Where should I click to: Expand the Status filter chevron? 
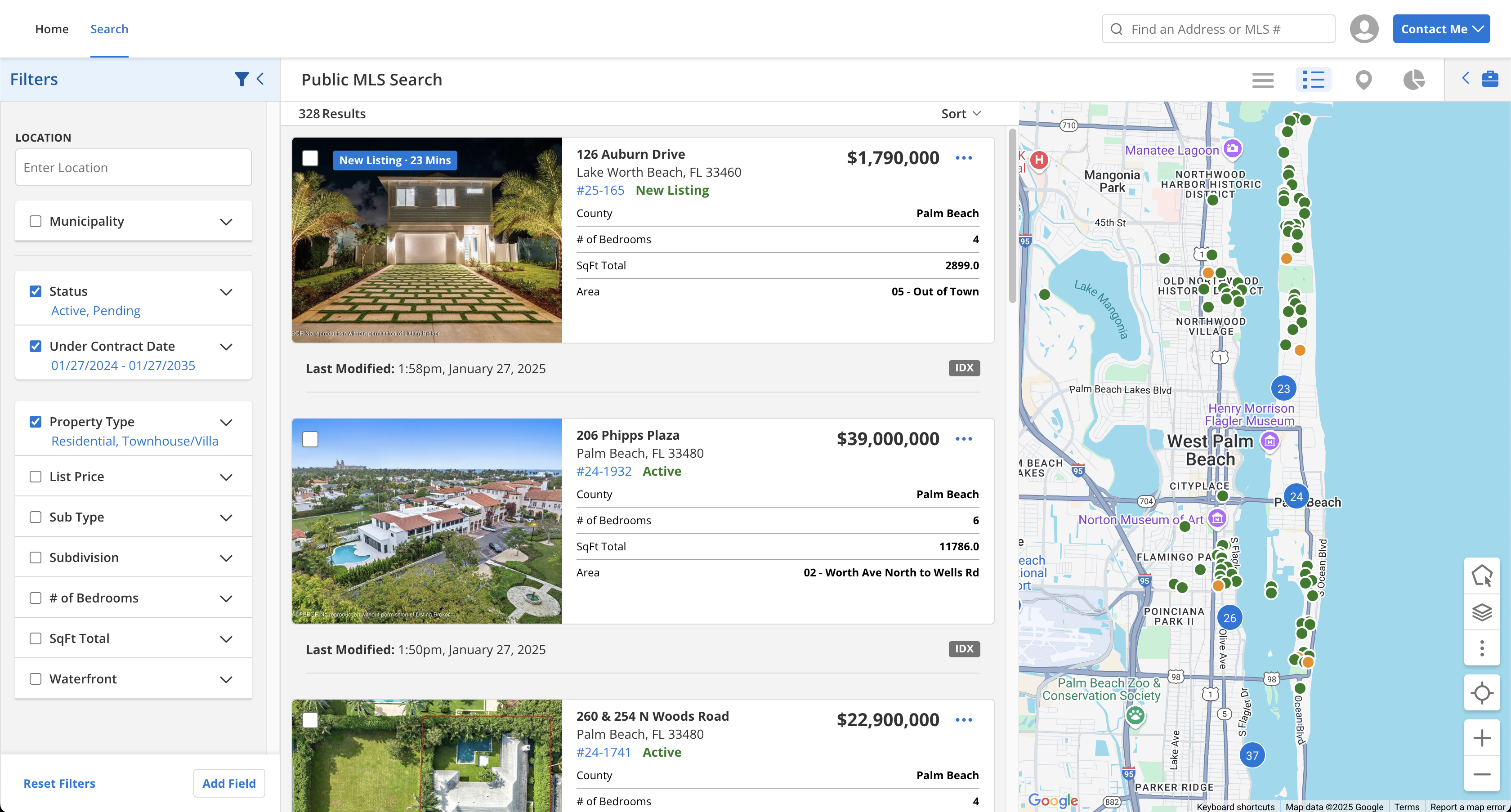(226, 292)
